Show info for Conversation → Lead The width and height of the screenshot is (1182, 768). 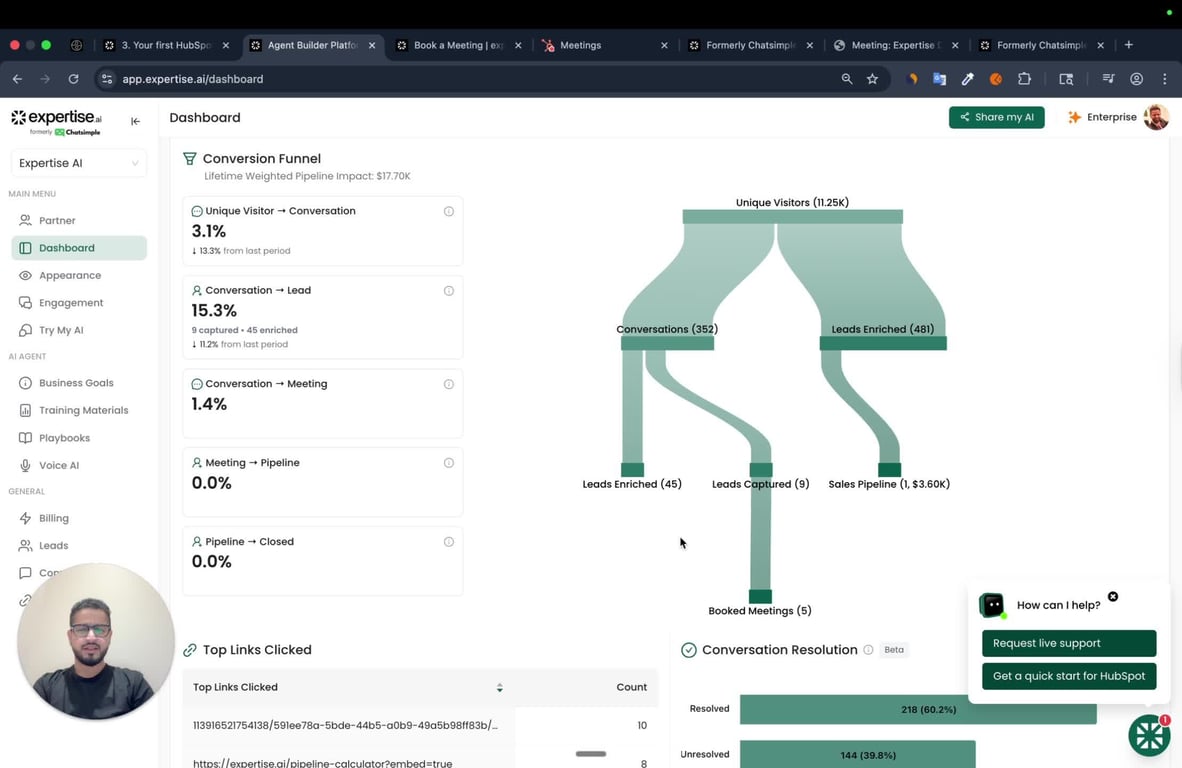(449, 290)
